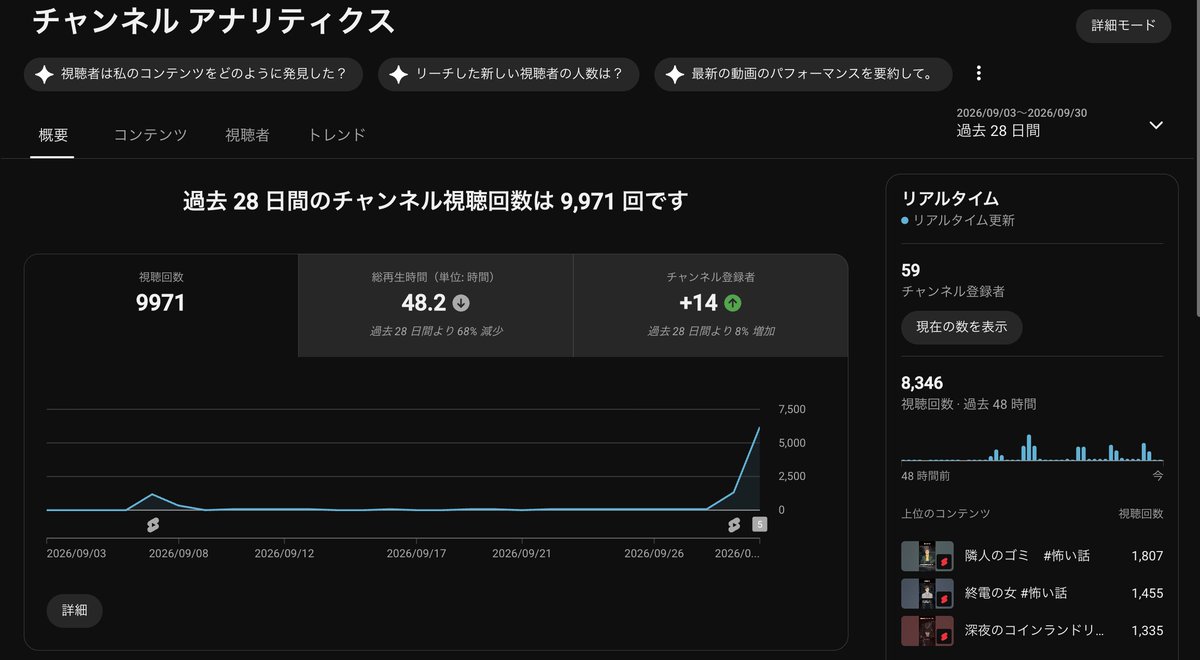Switch to the 視聴者 tab
This screenshot has width=1200, height=660.
pos(247,135)
